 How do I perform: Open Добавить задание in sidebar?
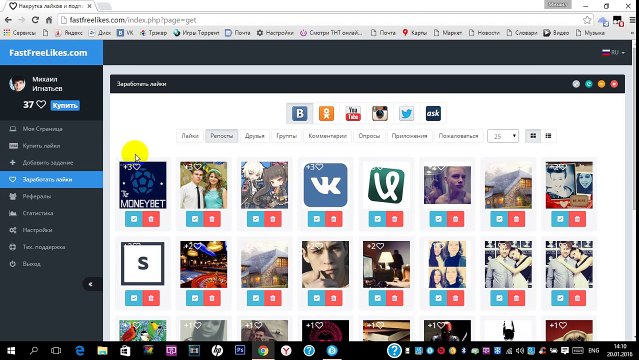tap(51, 163)
